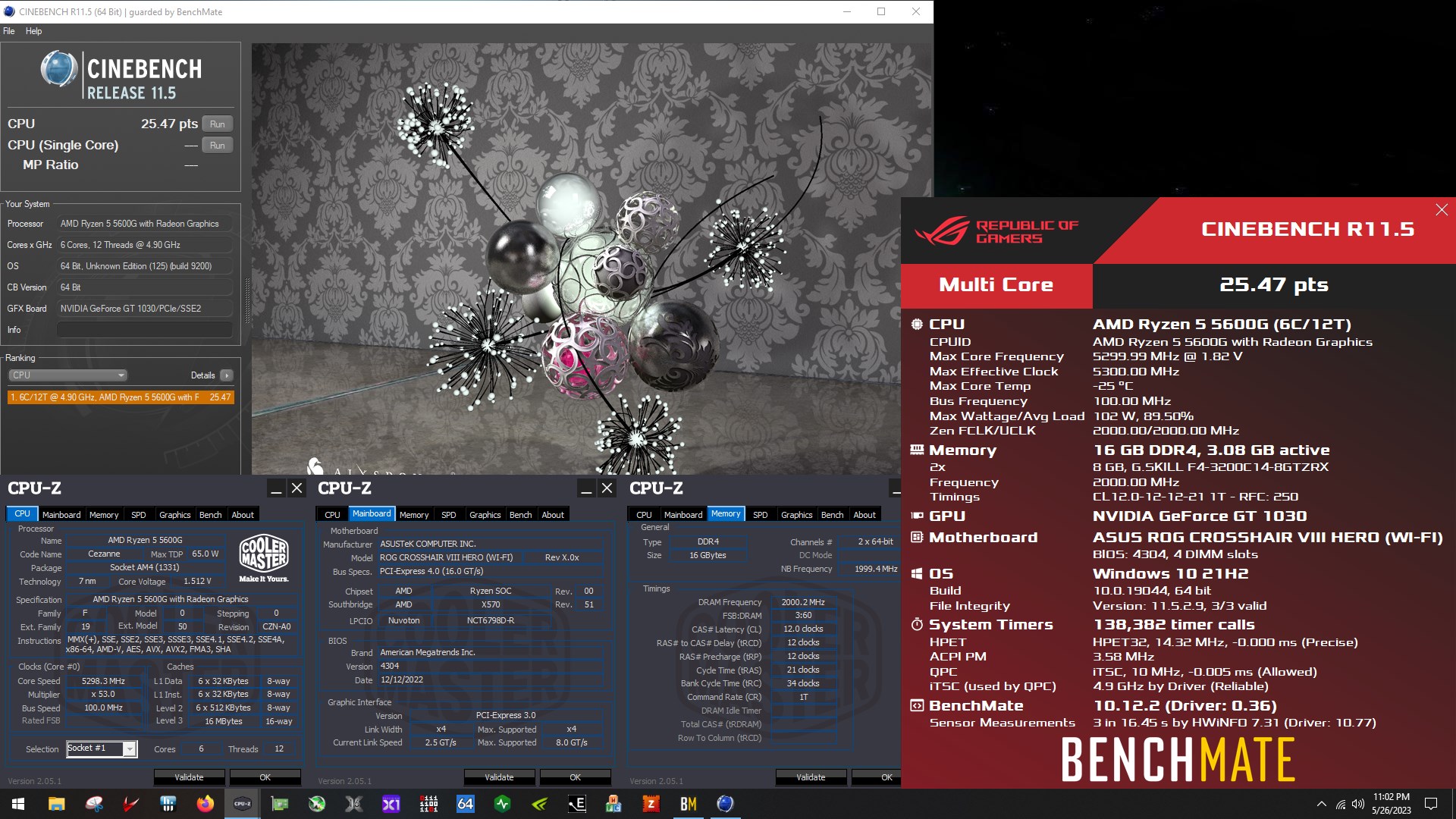Open AIDA64 blue 64 taskbar icon
The height and width of the screenshot is (819, 1456).
(465, 804)
